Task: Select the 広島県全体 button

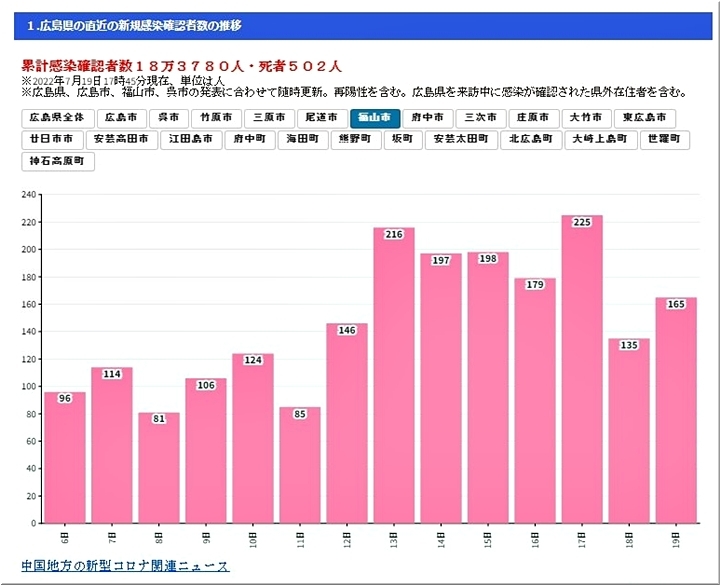Action: tap(57, 118)
